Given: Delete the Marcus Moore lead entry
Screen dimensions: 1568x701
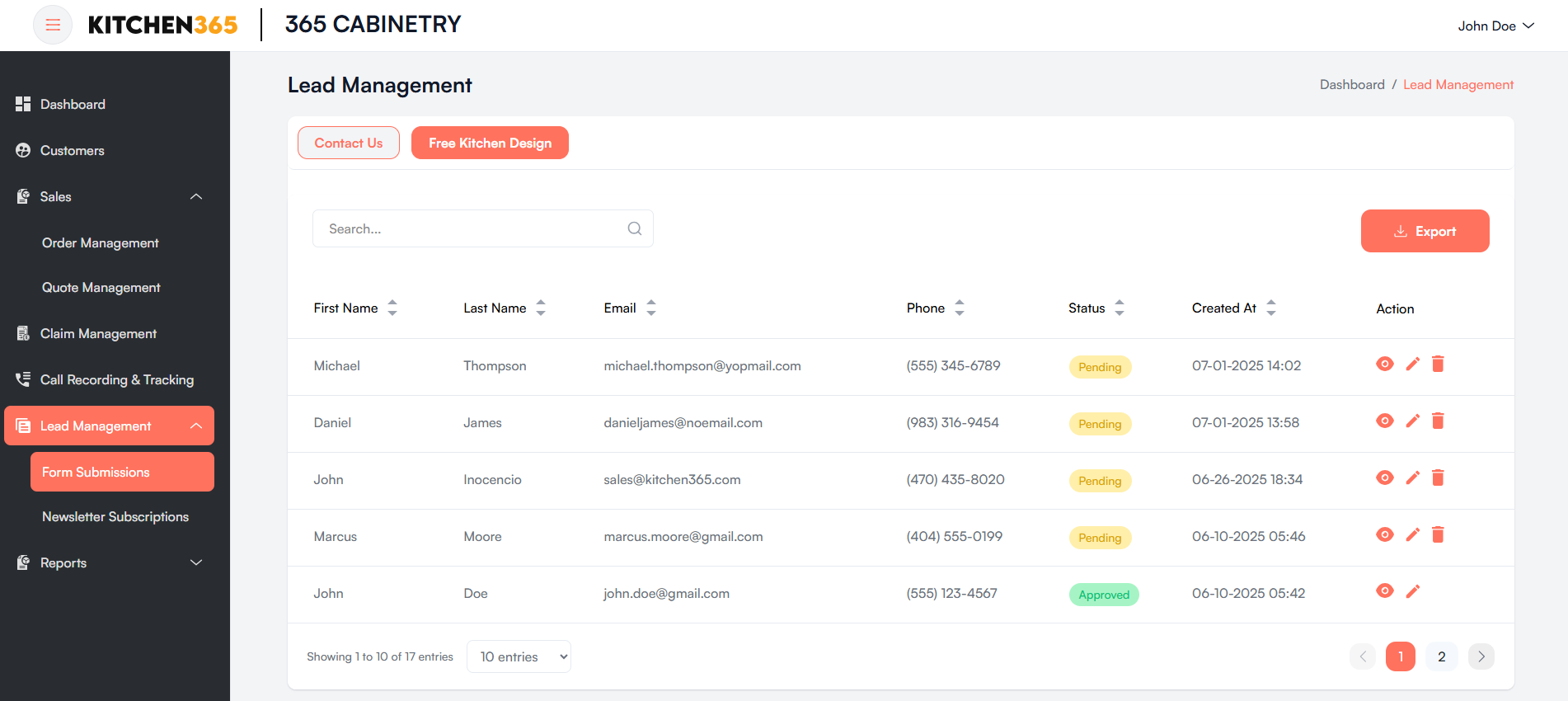Looking at the screenshot, I should point(1438,535).
